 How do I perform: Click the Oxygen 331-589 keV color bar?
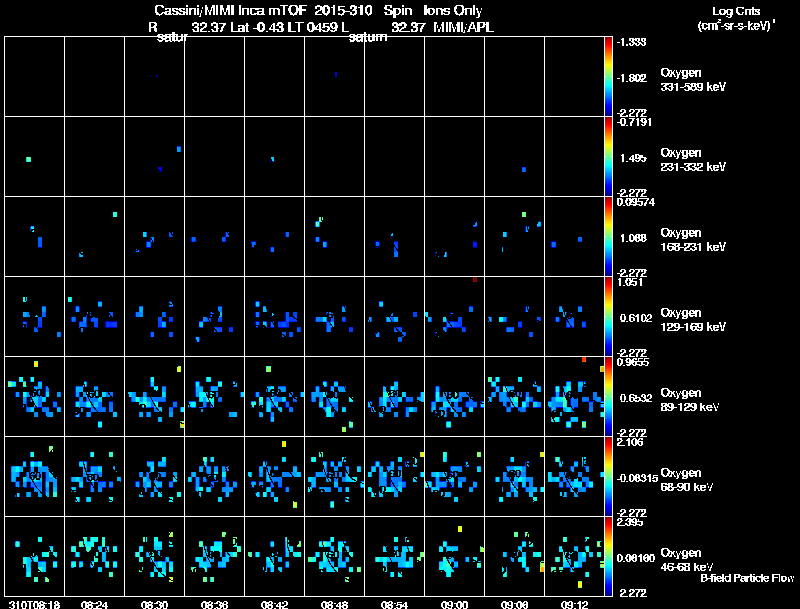[608, 77]
